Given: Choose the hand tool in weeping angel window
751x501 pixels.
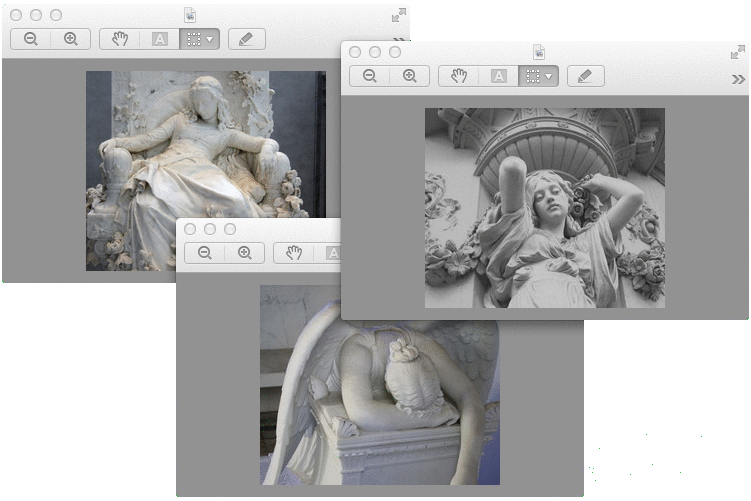Looking at the screenshot, I should (294, 253).
